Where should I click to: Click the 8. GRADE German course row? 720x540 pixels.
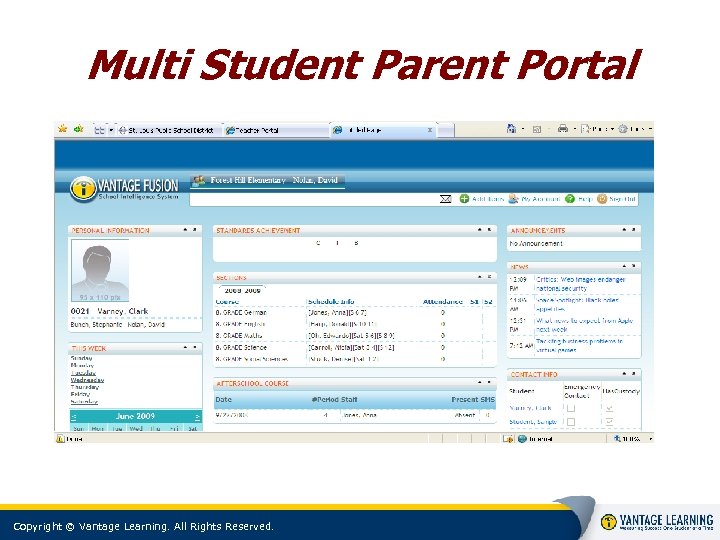coord(354,313)
